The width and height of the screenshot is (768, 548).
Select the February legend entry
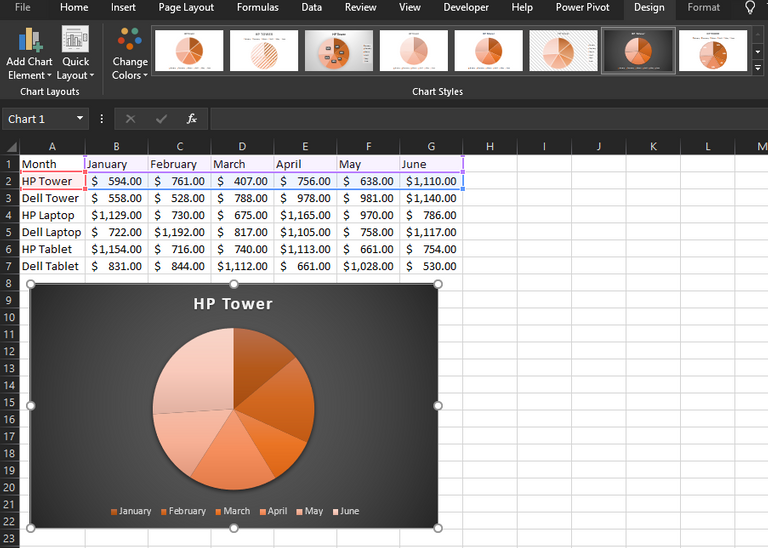[183, 511]
